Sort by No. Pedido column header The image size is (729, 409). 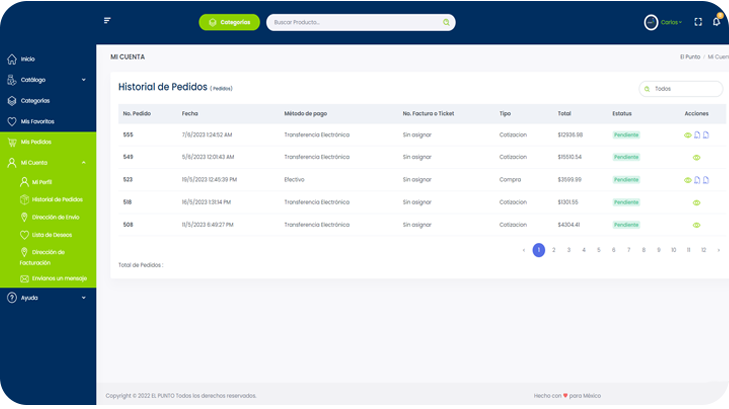point(137,113)
